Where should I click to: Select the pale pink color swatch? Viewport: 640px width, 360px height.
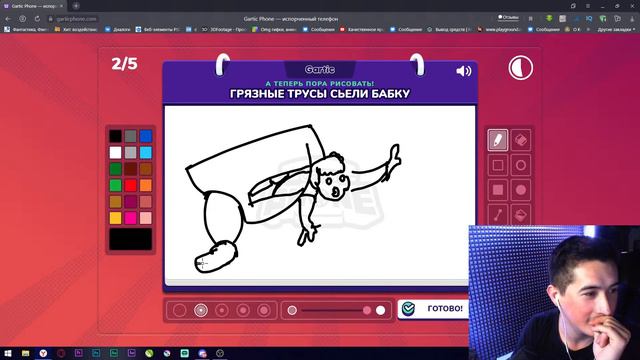pyautogui.click(x=146, y=218)
